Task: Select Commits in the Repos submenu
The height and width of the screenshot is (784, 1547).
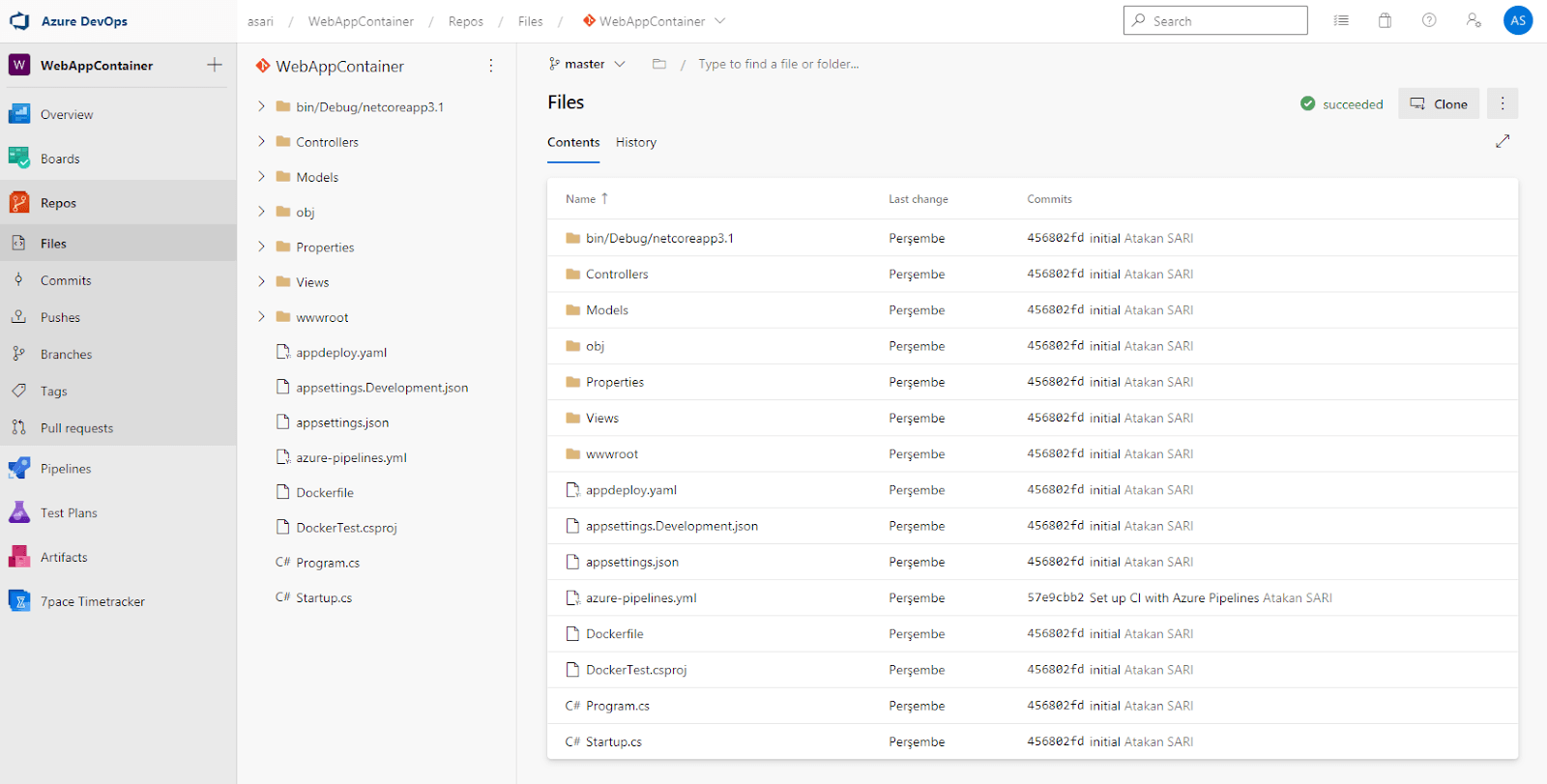Action: tap(118, 280)
